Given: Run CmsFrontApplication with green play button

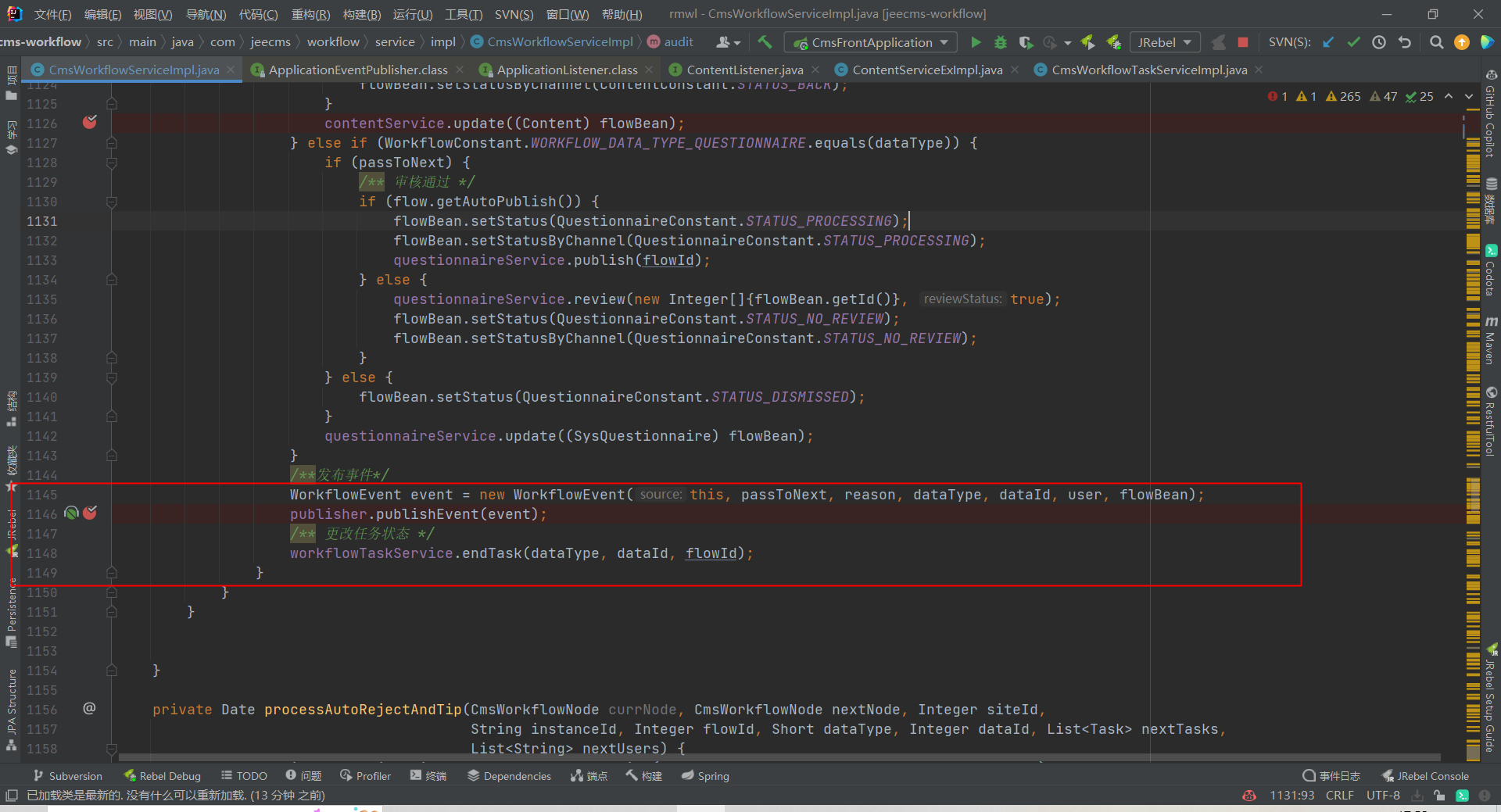Looking at the screenshot, I should tap(976, 42).
